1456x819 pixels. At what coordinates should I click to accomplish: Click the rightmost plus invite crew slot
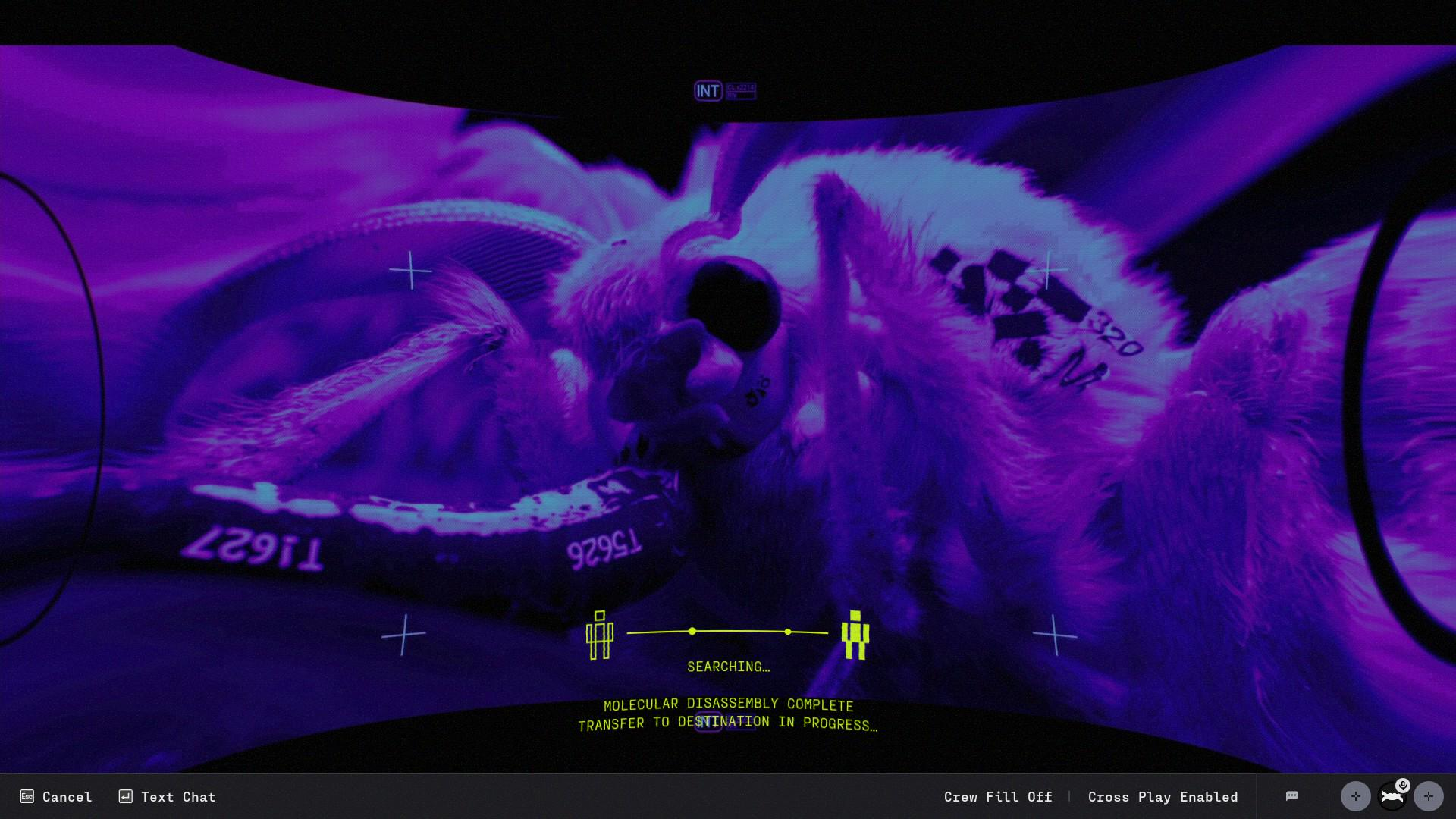pyautogui.click(x=1429, y=796)
